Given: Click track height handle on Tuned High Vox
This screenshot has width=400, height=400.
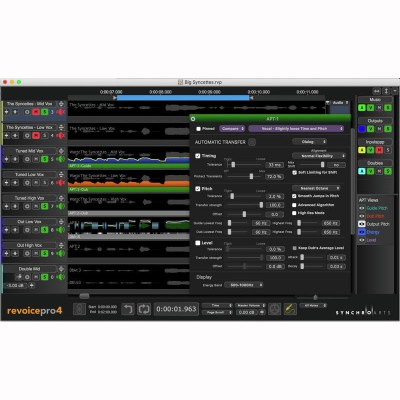Looking at the screenshot, I should coord(61,198).
